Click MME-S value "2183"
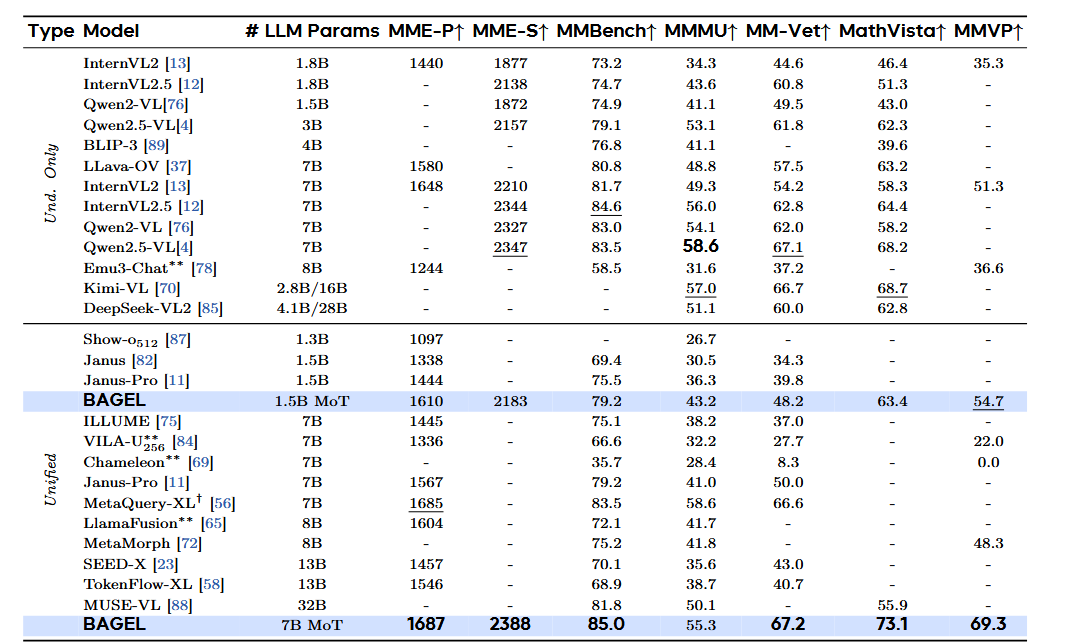 tap(511, 401)
